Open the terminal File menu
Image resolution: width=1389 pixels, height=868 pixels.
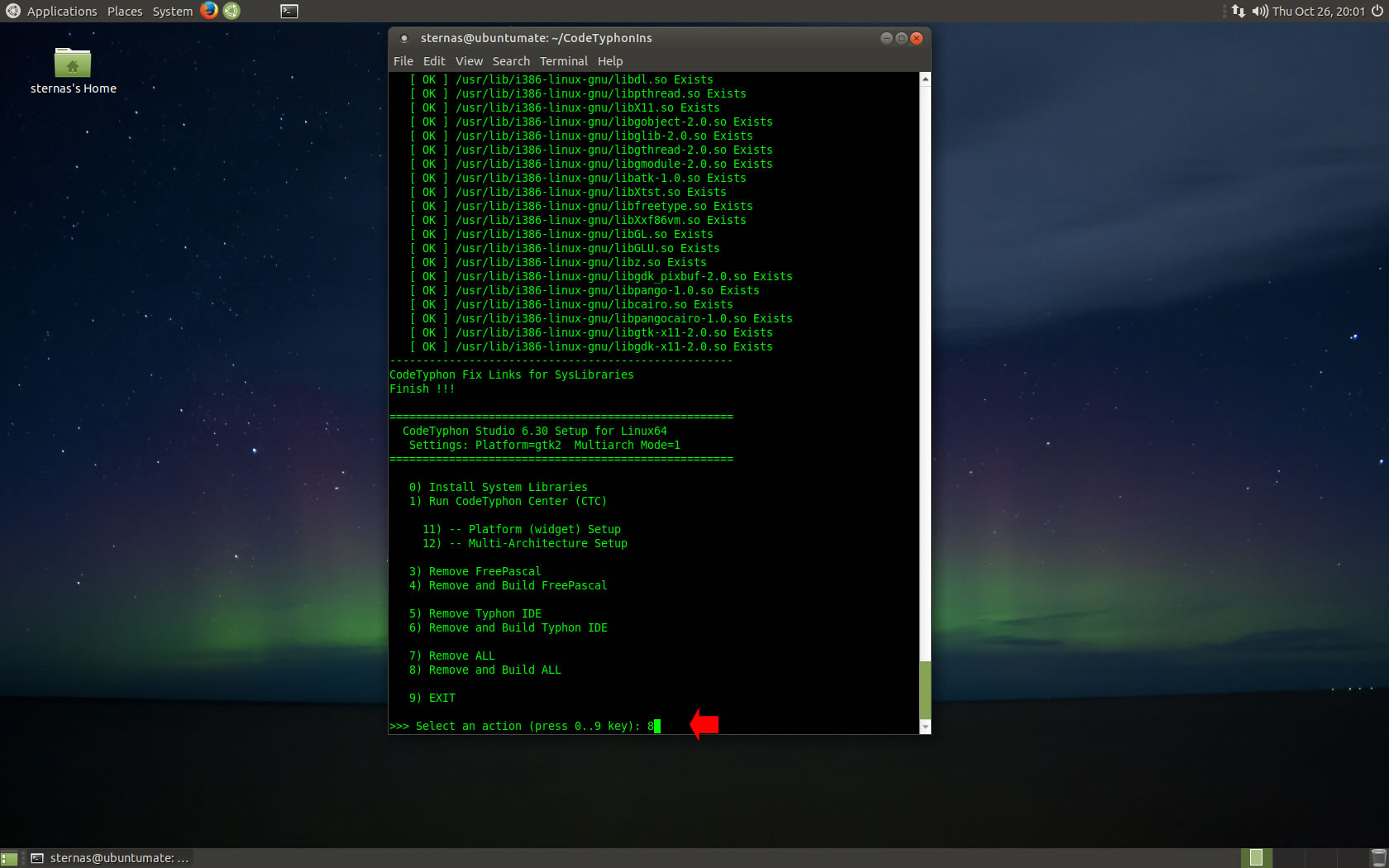[403, 61]
